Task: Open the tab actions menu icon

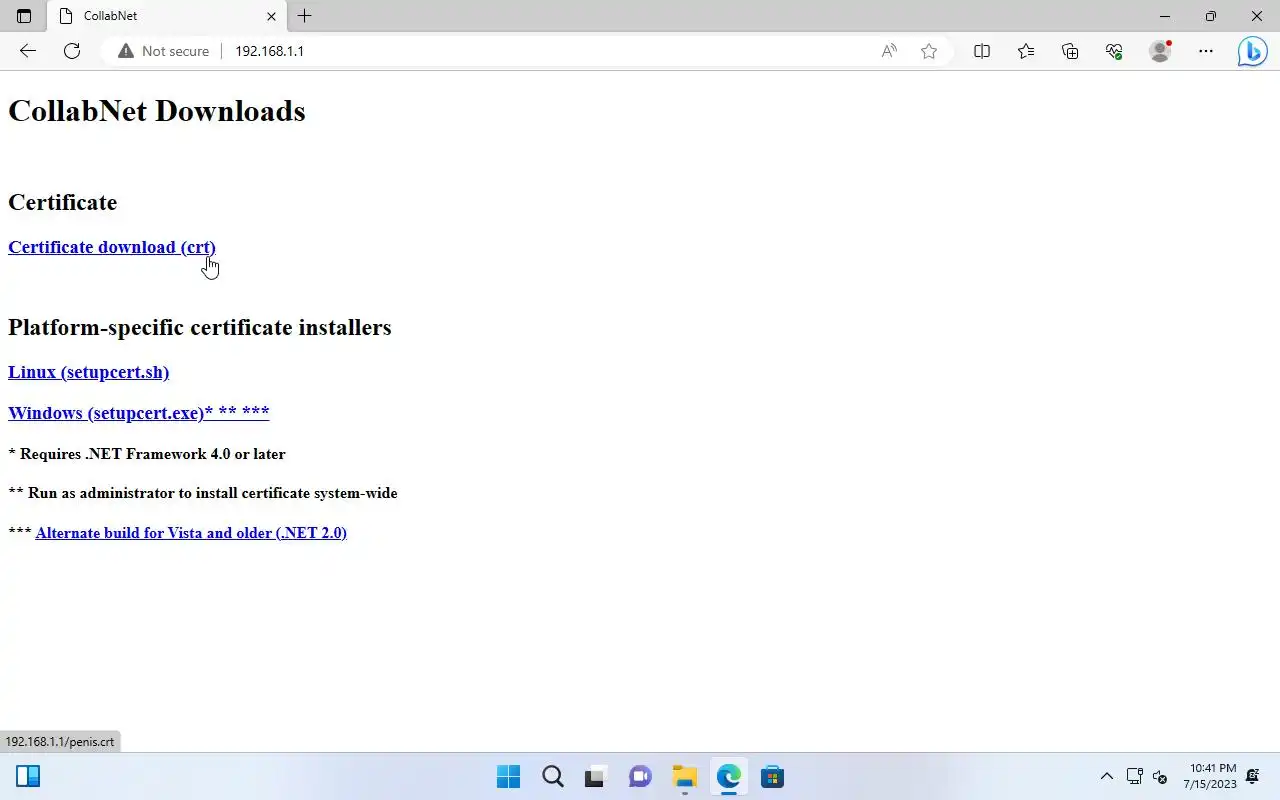Action: pyautogui.click(x=24, y=16)
